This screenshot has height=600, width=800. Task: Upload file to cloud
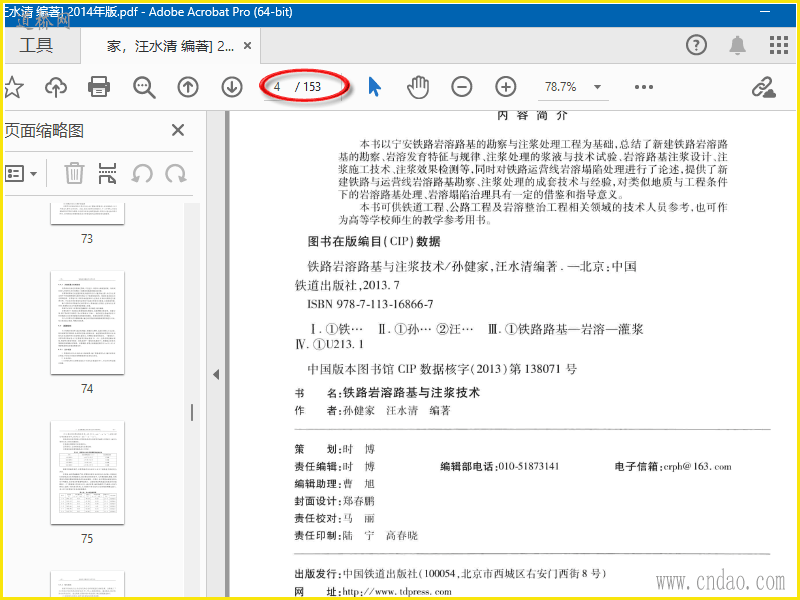pos(56,87)
